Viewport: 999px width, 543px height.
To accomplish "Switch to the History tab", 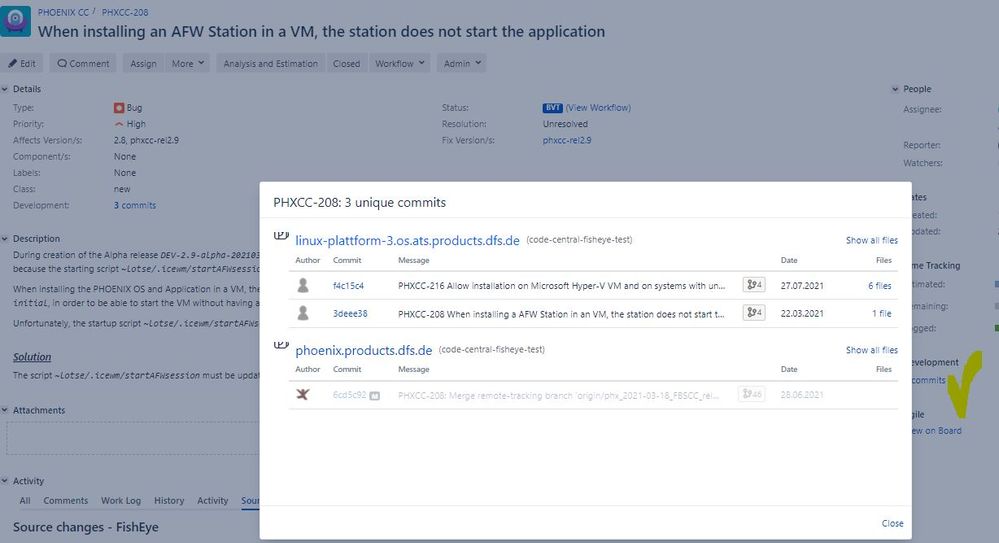I will point(169,501).
